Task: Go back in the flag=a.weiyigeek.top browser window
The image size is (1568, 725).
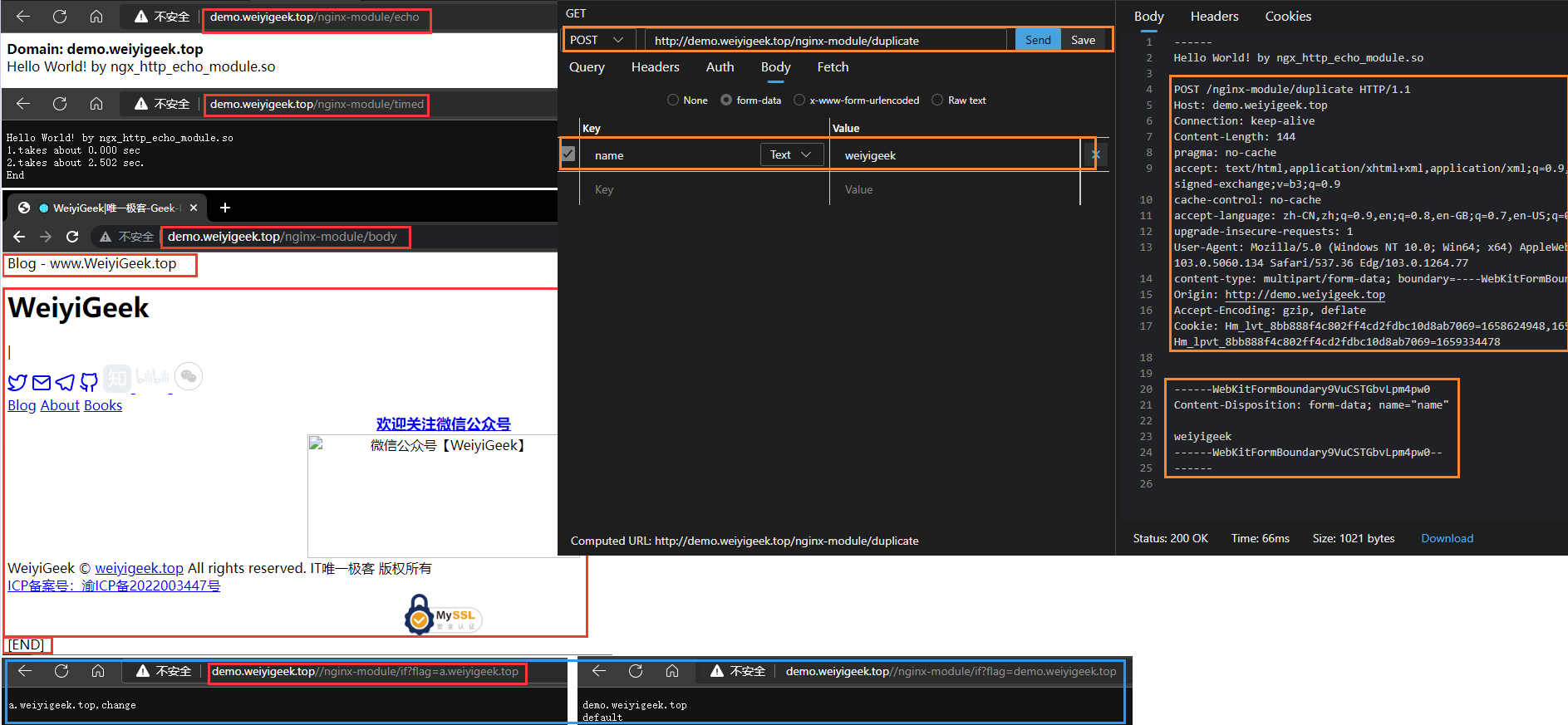Action: pos(25,671)
